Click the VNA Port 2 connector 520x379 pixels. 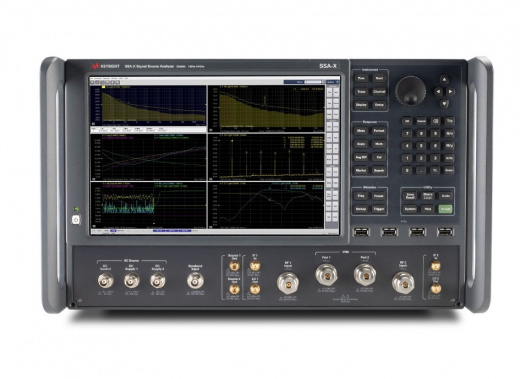(x=365, y=275)
